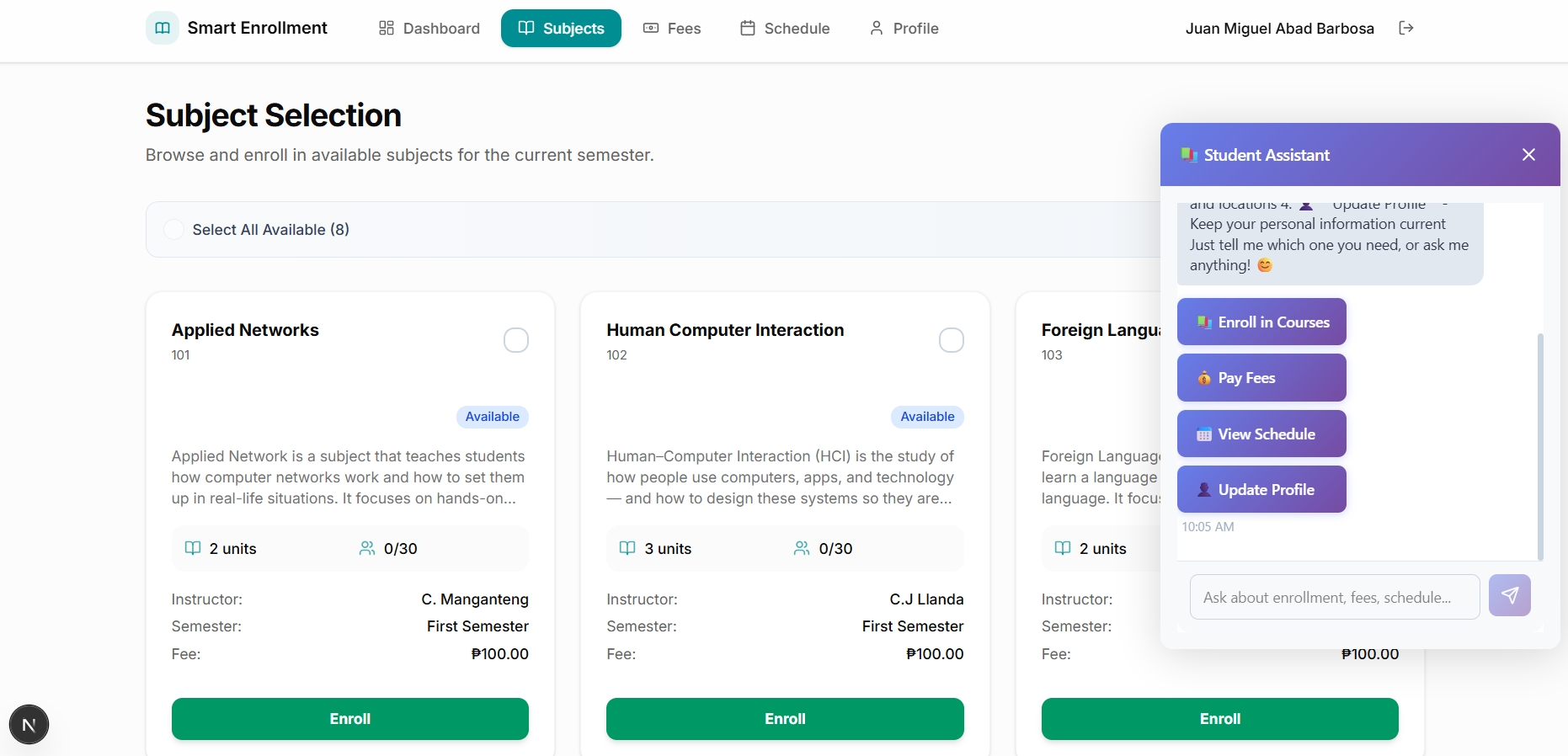Click the logout icon beside the user name

(1405, 28)
